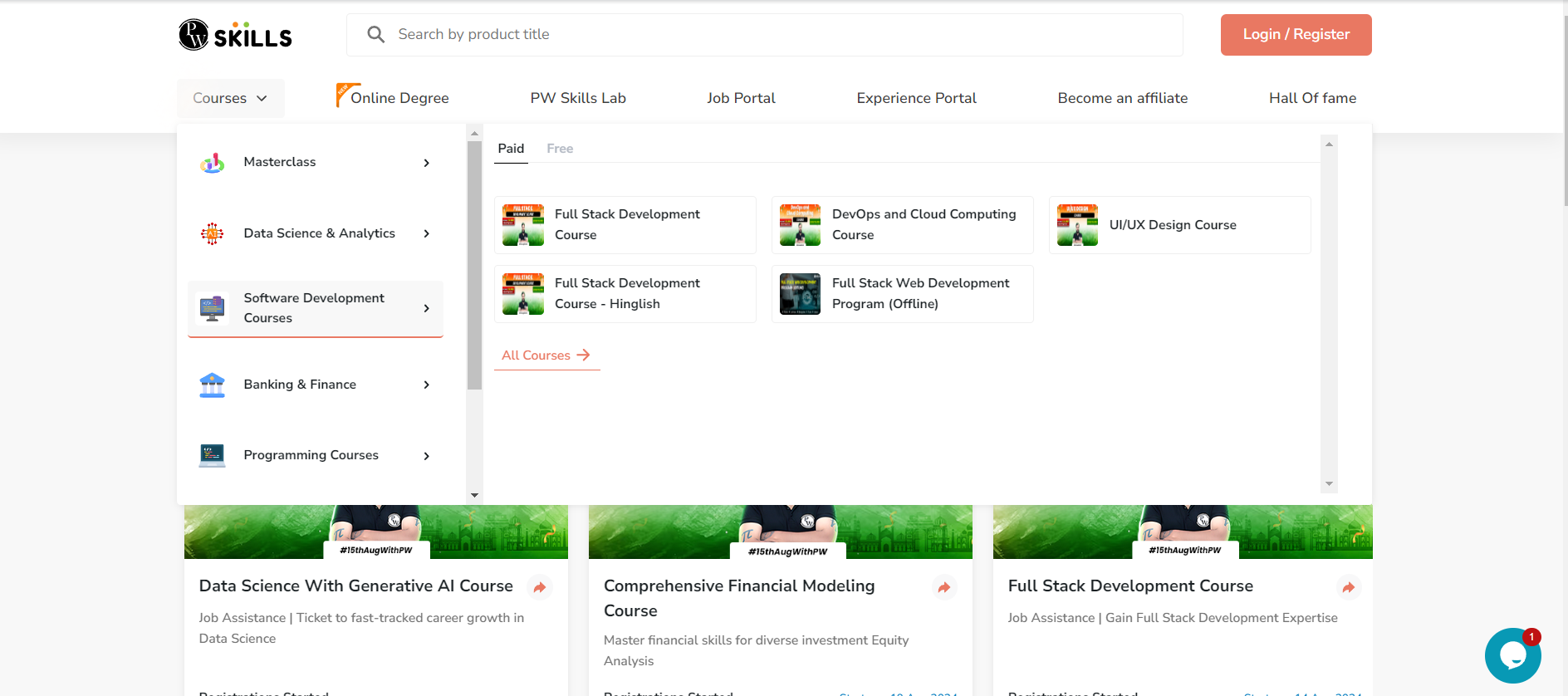Click the All Courses arrow icon

584,355
